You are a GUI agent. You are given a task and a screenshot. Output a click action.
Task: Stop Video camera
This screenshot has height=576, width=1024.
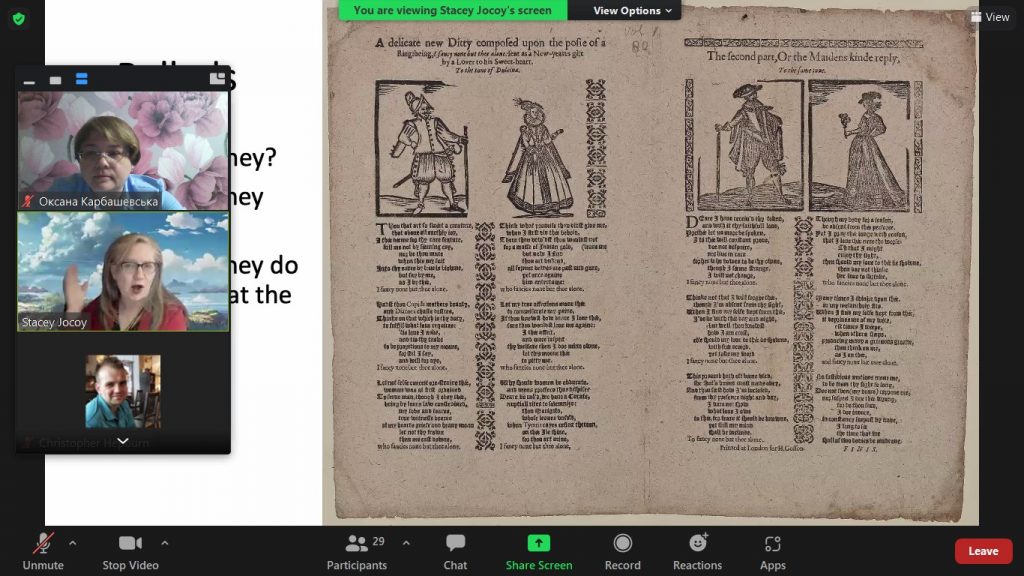(x=130, y=552)
